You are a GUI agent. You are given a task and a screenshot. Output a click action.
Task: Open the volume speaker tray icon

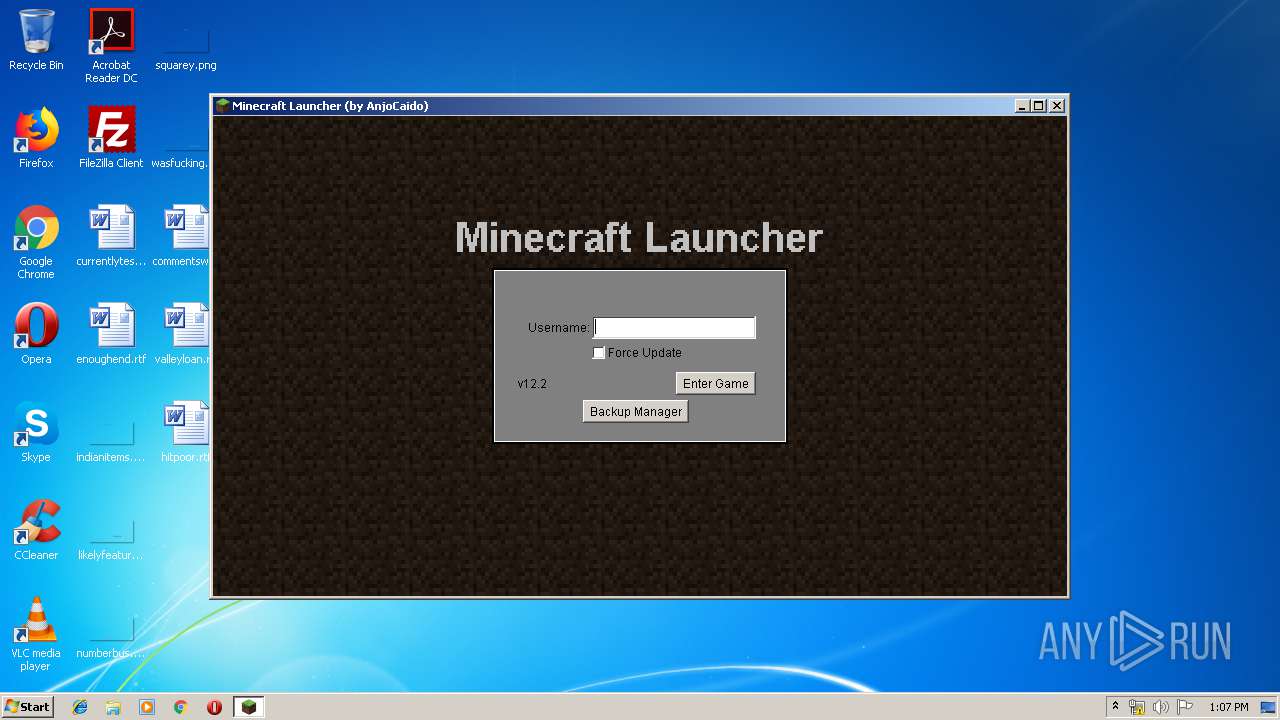1161,707
